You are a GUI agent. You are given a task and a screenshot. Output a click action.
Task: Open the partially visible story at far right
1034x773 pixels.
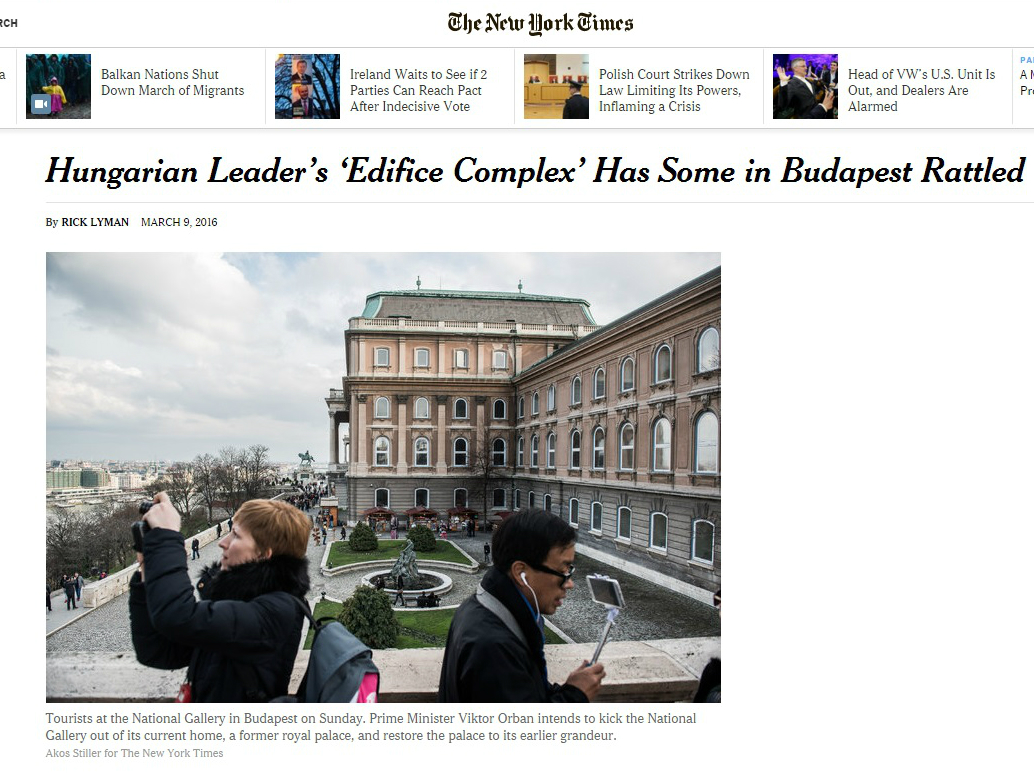click(1026, 82)
